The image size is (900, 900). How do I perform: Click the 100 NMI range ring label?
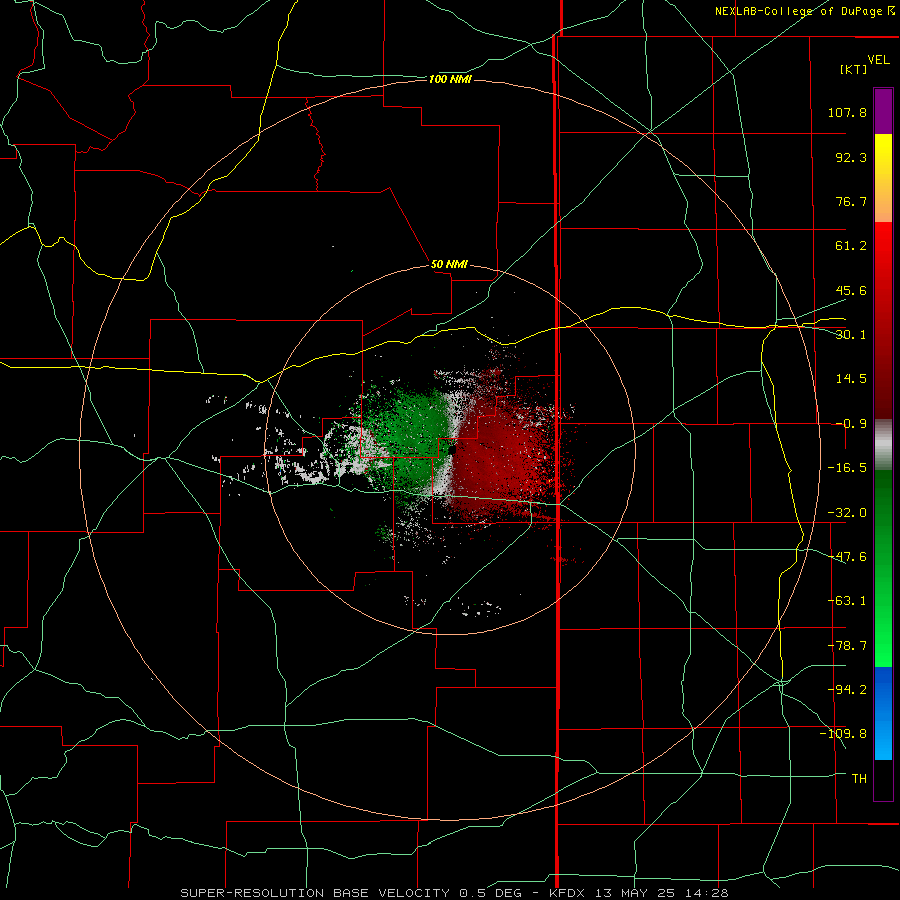(x=450, y=79)
